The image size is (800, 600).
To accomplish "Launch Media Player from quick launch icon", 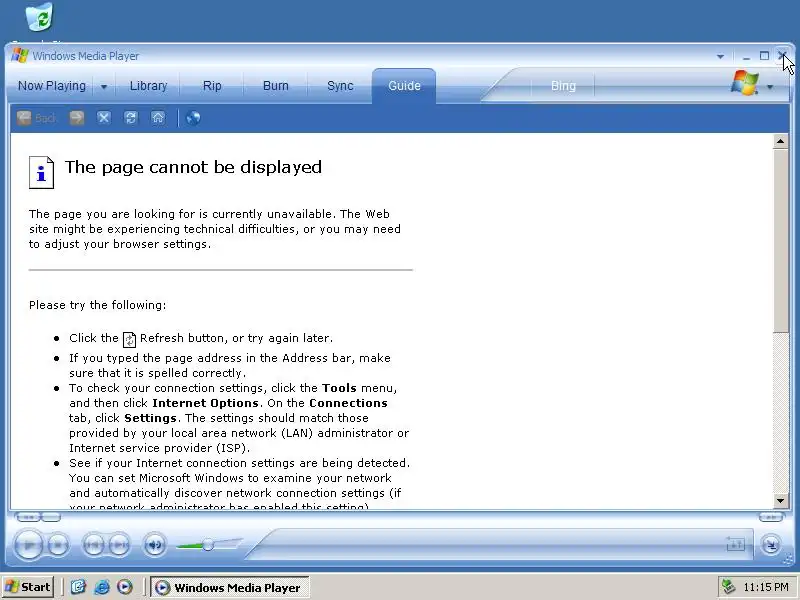I will (x=124, y=587).
